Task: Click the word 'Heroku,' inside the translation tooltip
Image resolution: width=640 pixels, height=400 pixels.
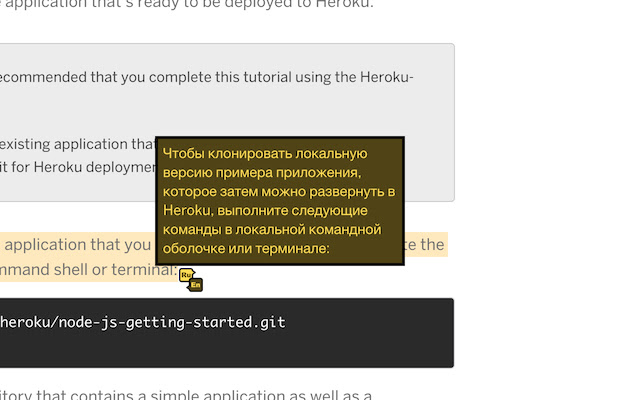Action: point(185,210)
